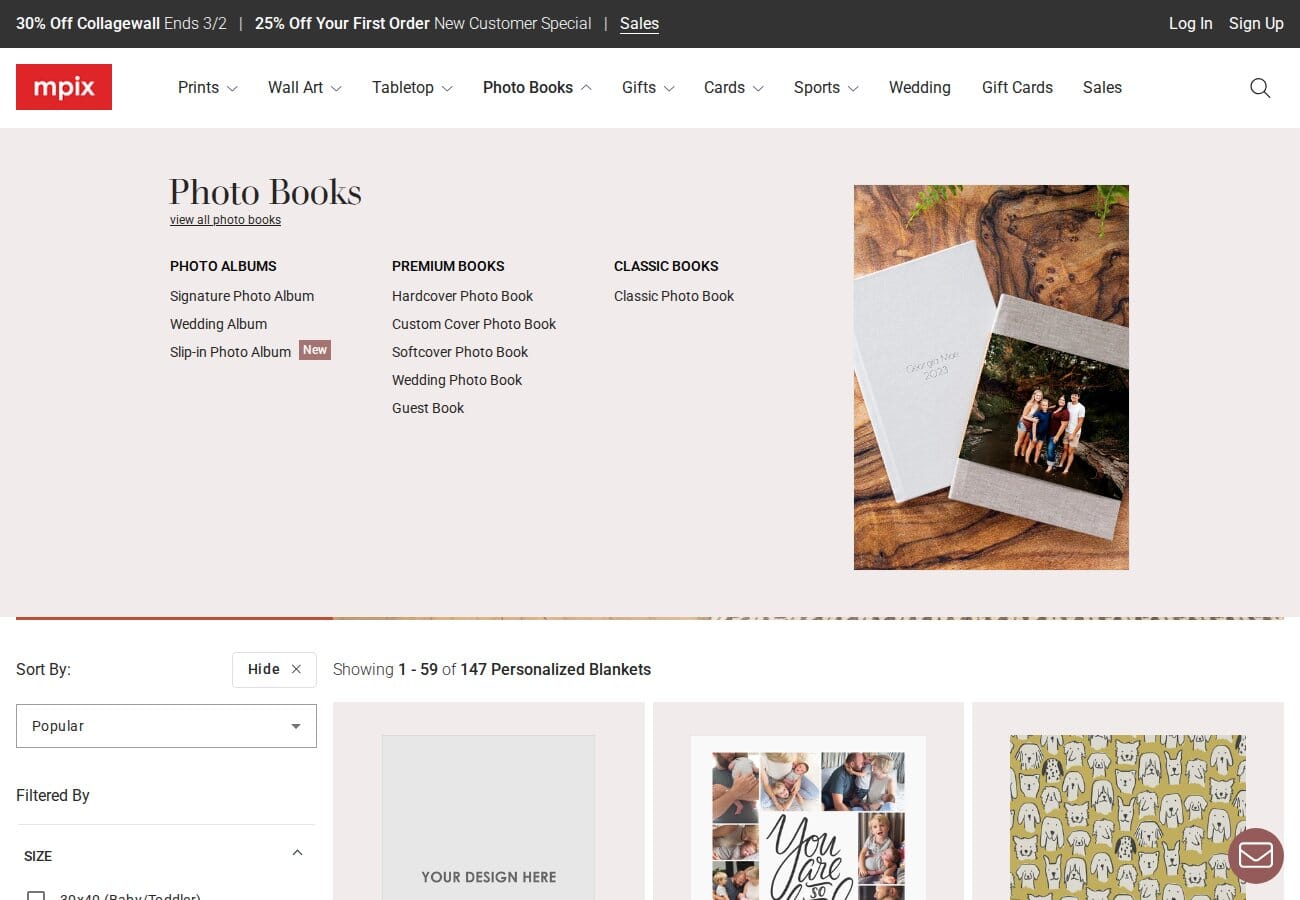This screenshot has height=900, width=1300.
Task: Open the Wedding nav item
Action: (919, 88)
